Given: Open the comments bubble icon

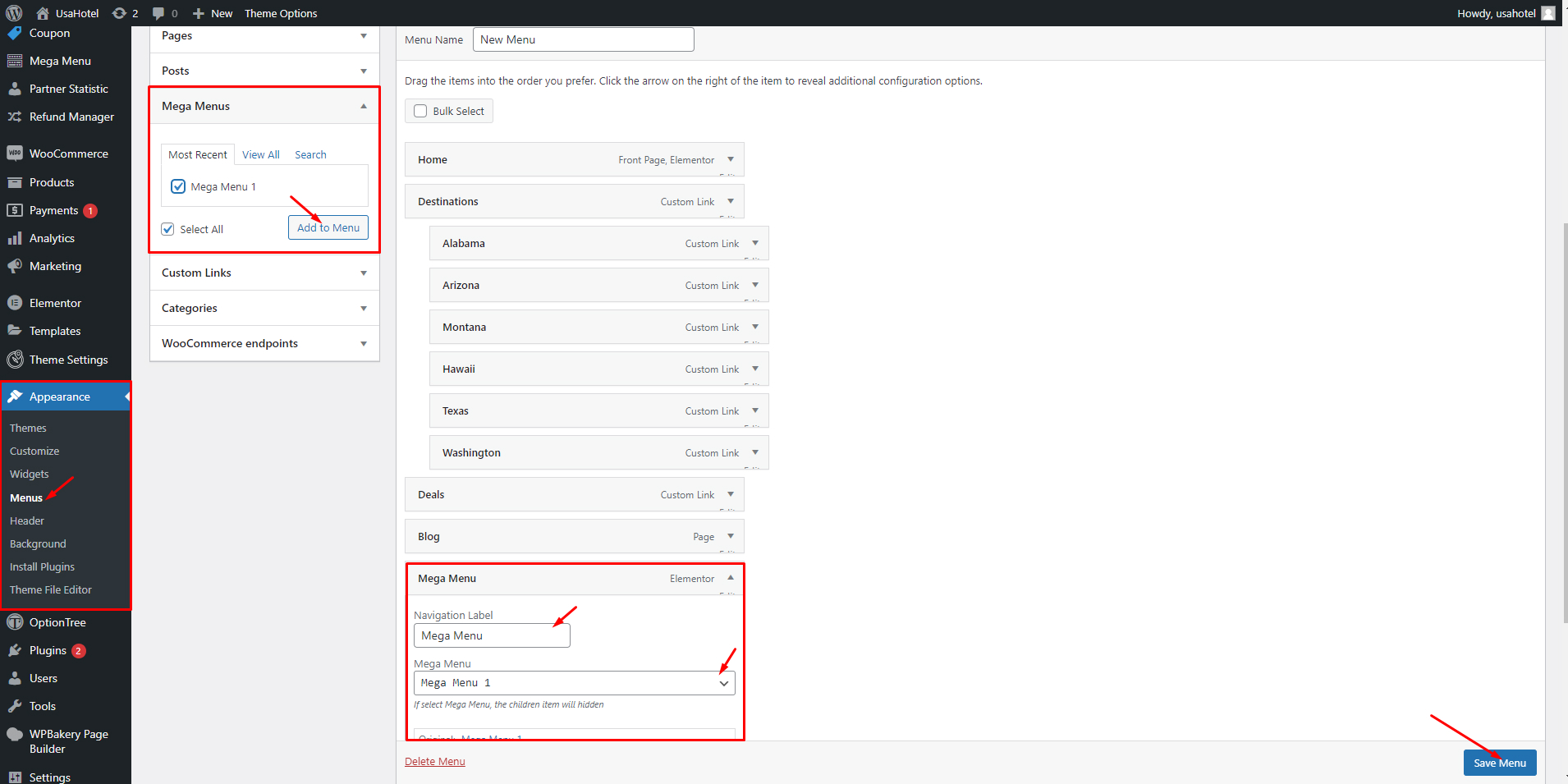Looking at the screenshot, I should [158, 13].
